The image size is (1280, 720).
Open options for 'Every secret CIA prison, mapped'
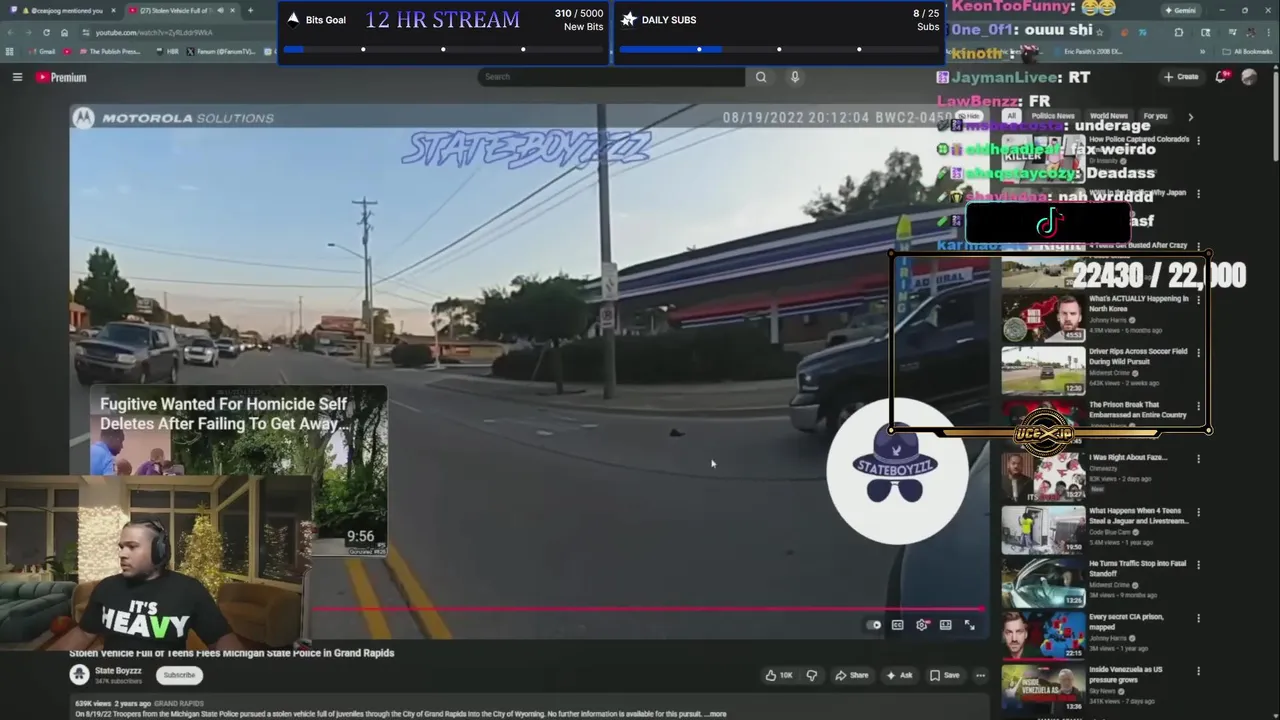[x=1198, y=617]
